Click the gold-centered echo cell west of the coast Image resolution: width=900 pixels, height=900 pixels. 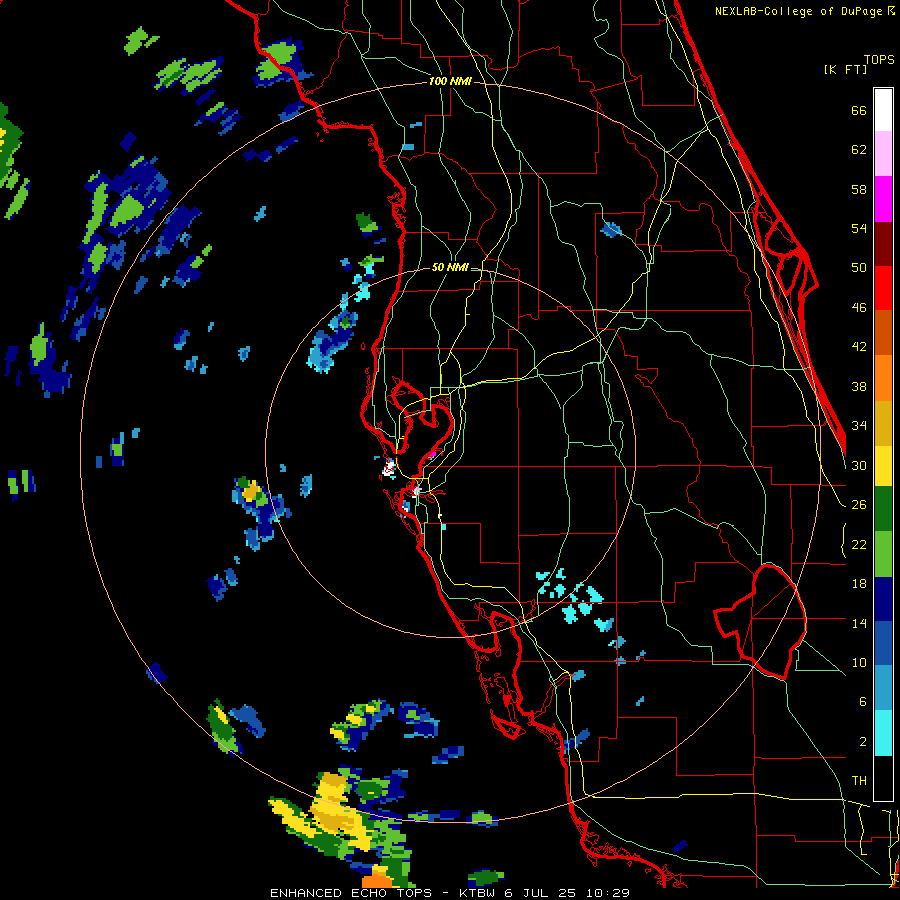[x=251, y=492]
